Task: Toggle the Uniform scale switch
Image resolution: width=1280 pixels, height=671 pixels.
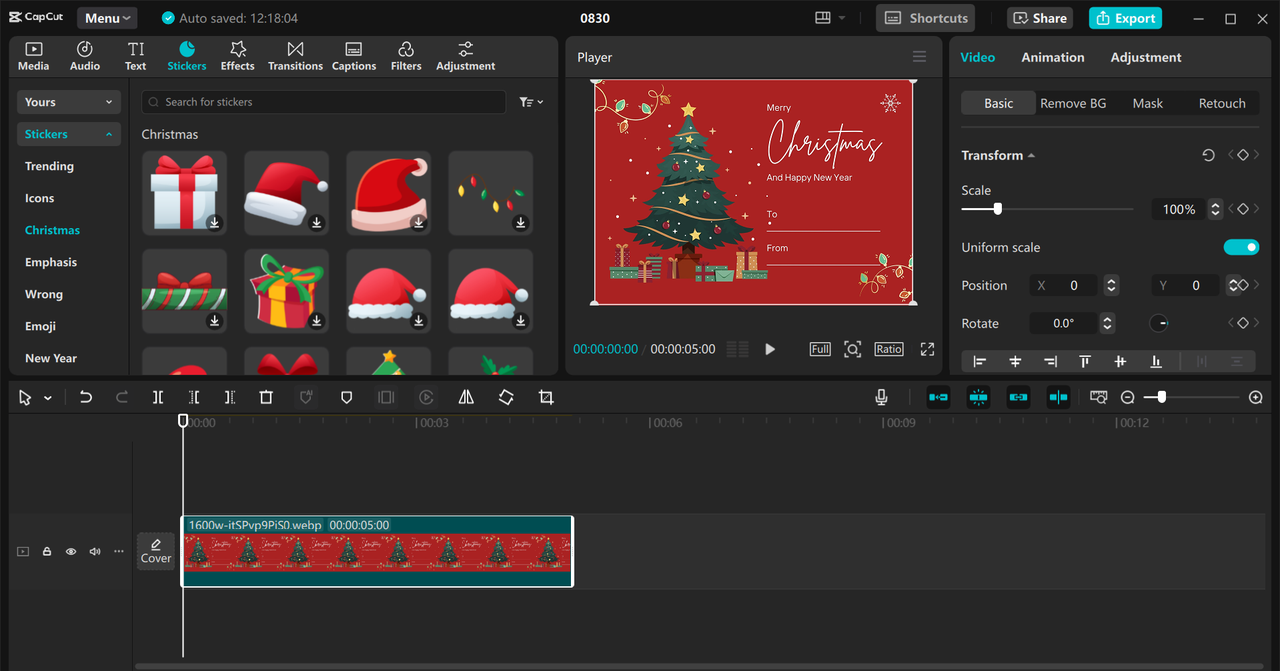Action: point(1241,247)
